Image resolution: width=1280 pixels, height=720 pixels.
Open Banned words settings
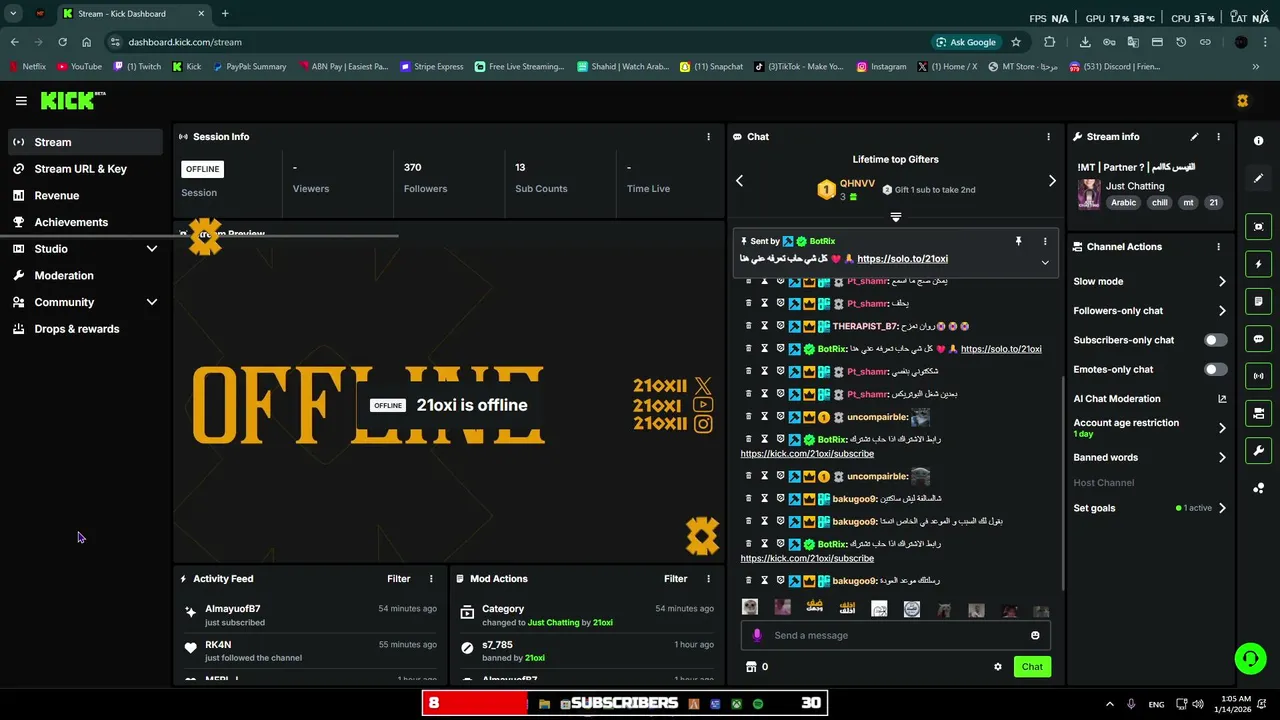tap(1150, 458)
